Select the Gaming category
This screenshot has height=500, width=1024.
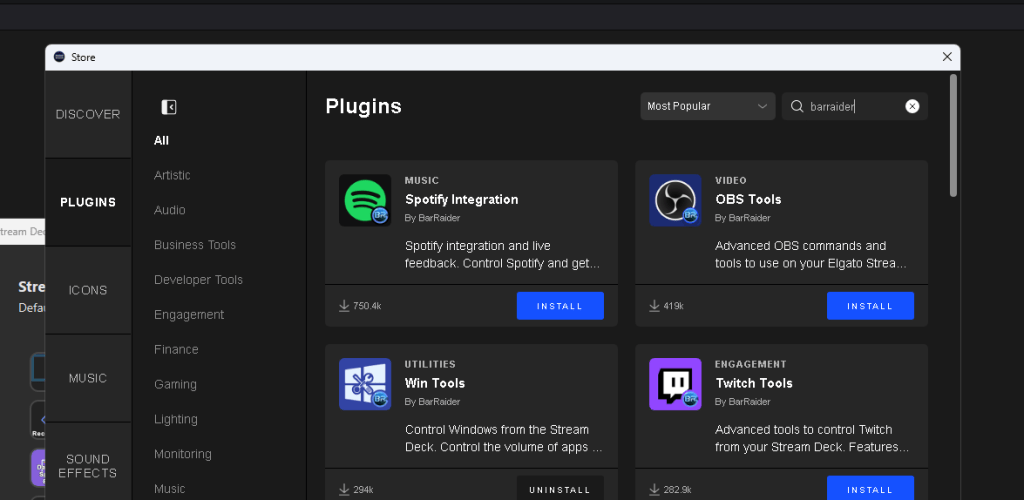pyautogui.click(x=175, y=384)
